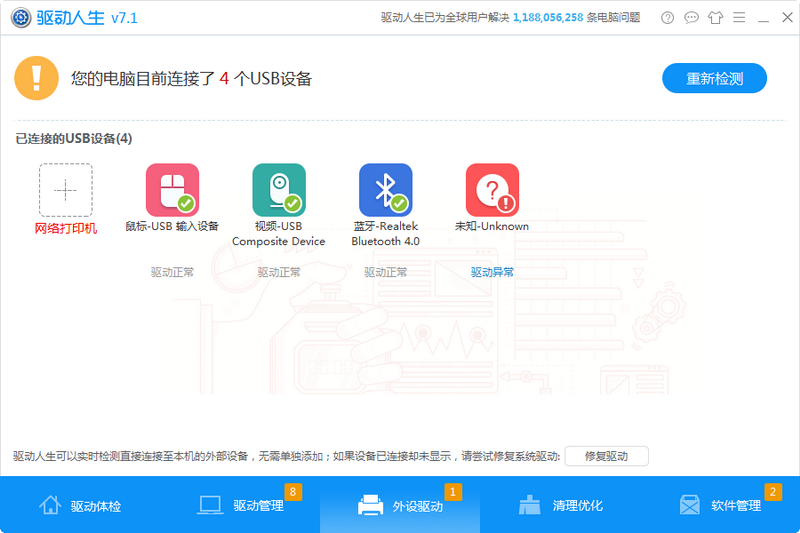Click the 未知-Unknown label text
This screenshot has height=533, width=800.
tap(492, 226)
